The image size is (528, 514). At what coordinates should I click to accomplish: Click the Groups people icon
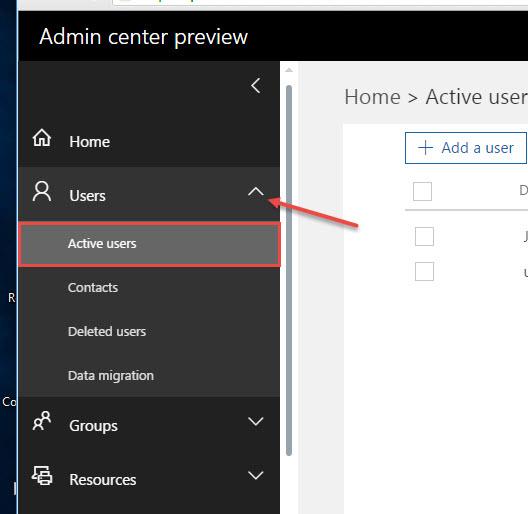pyautogui.click(x=42, y=421)
